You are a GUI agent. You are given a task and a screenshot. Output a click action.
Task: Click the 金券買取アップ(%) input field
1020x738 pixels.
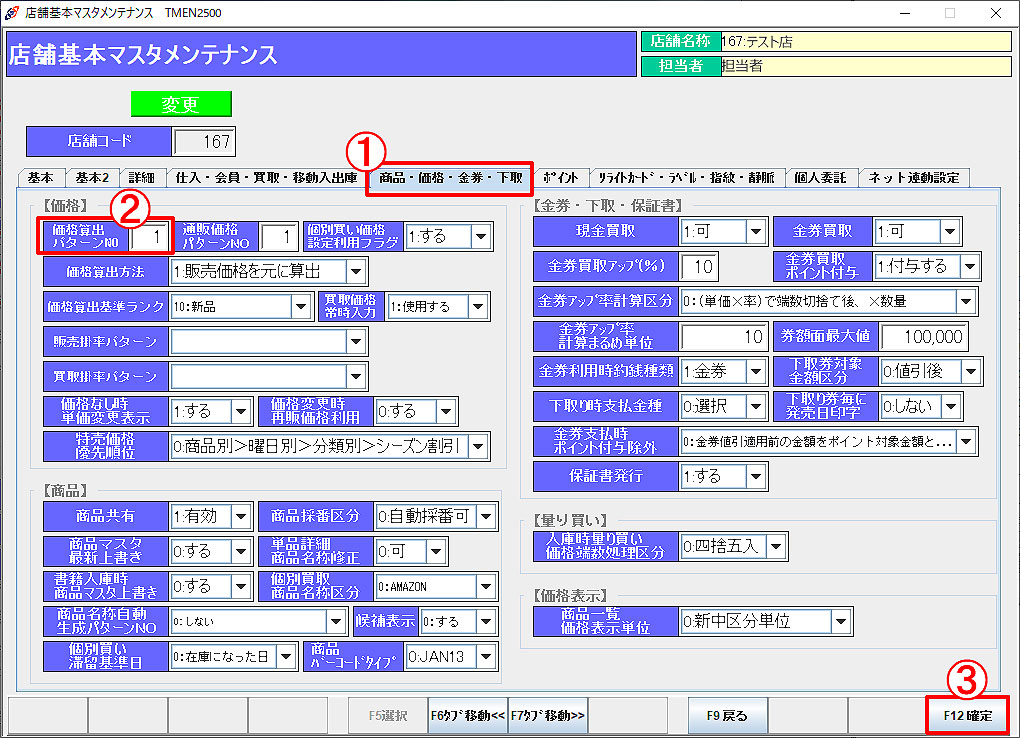(x=699, y=267)
